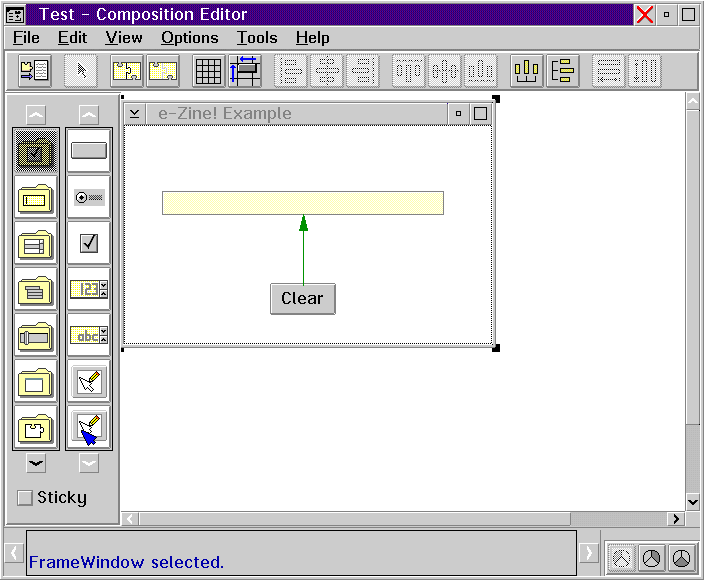Select the Frame Window category folder

point(36,382)
